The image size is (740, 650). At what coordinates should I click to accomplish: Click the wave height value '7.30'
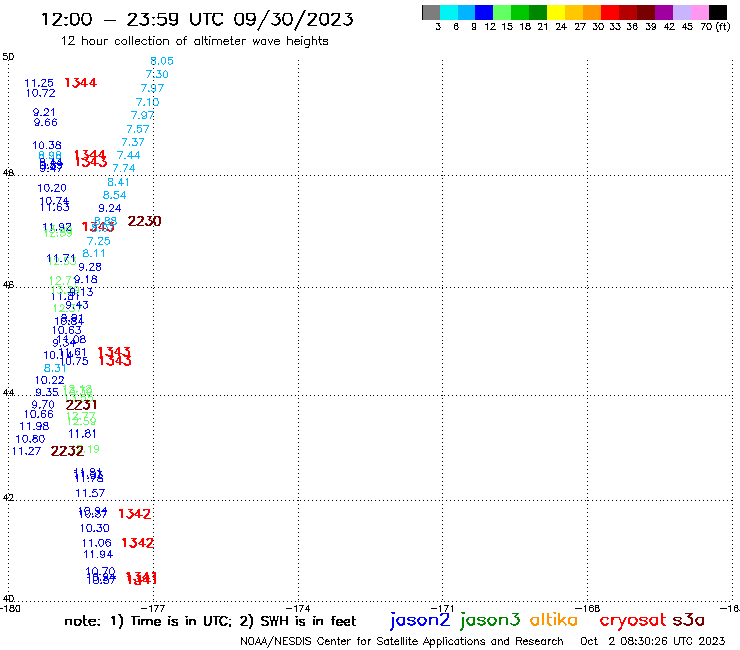[157, 74]
